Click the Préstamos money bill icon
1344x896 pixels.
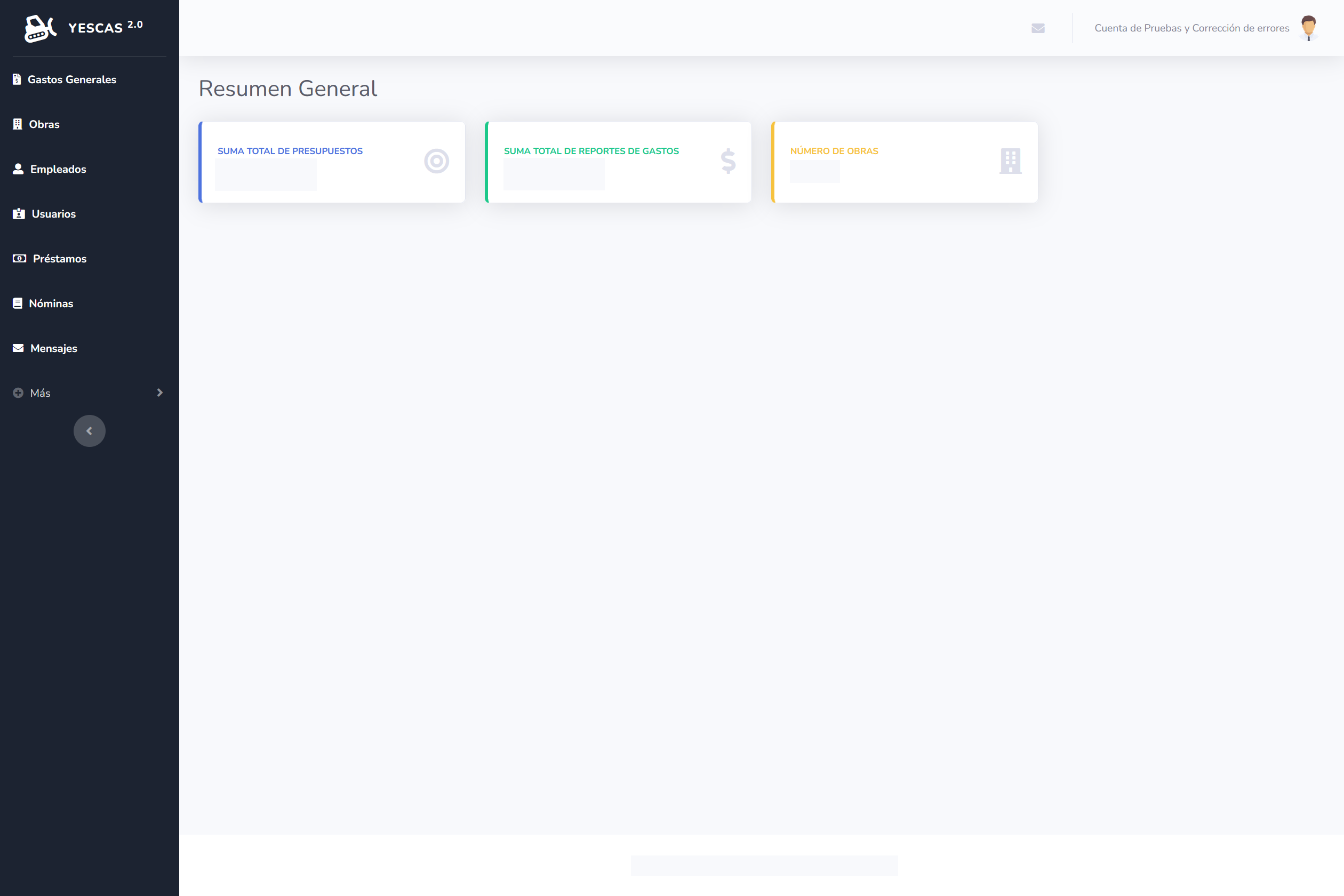[x=19, y=258]
